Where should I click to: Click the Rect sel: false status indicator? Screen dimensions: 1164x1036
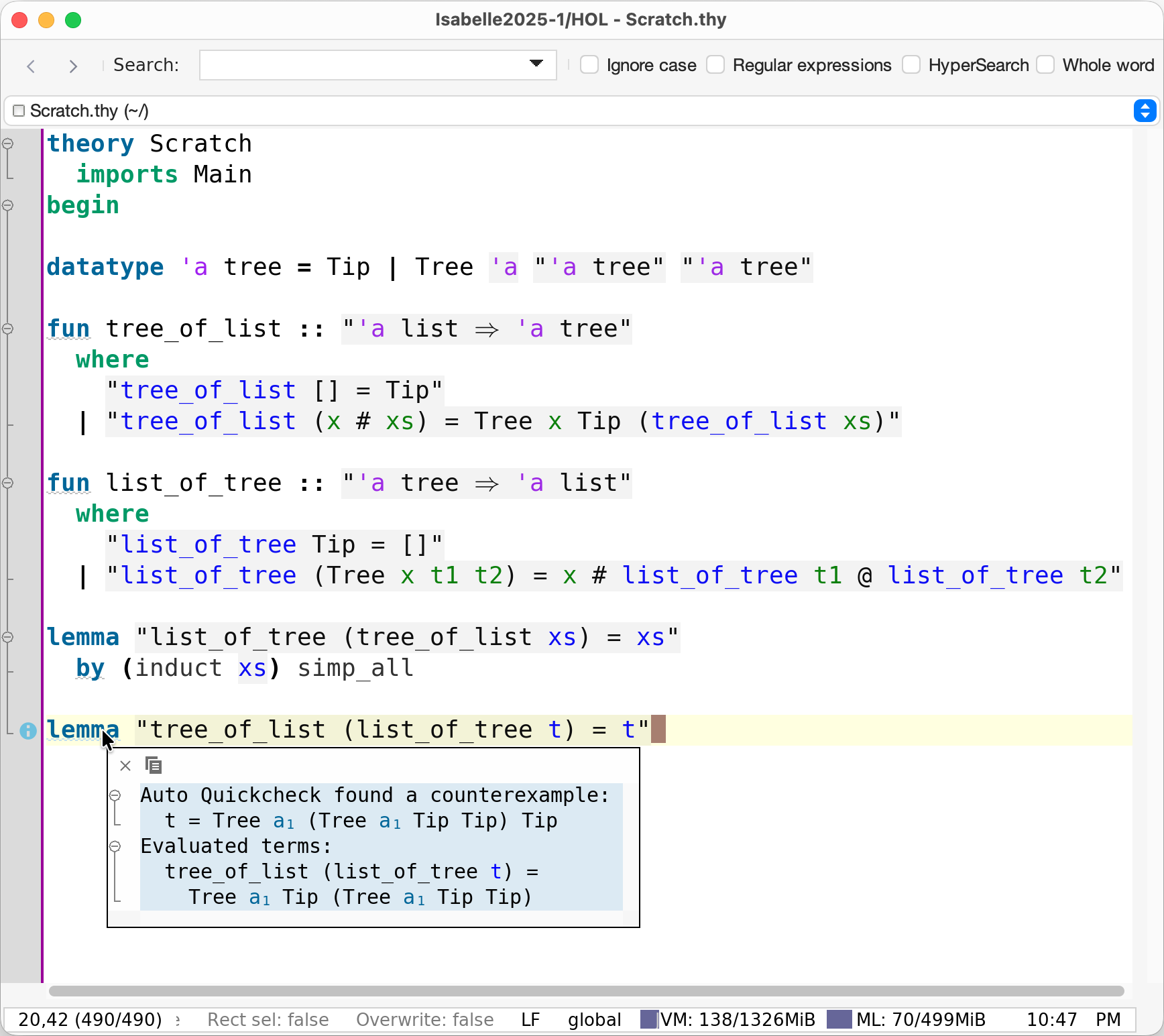click(268, 1019)
